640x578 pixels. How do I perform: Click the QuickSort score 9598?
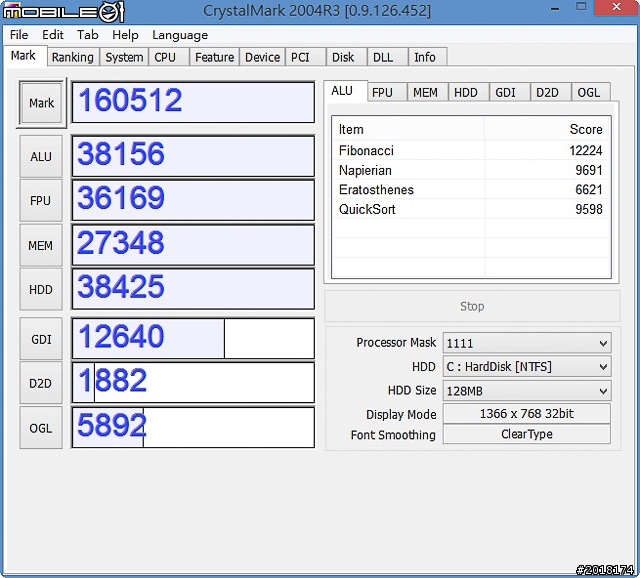pos(589,209)
